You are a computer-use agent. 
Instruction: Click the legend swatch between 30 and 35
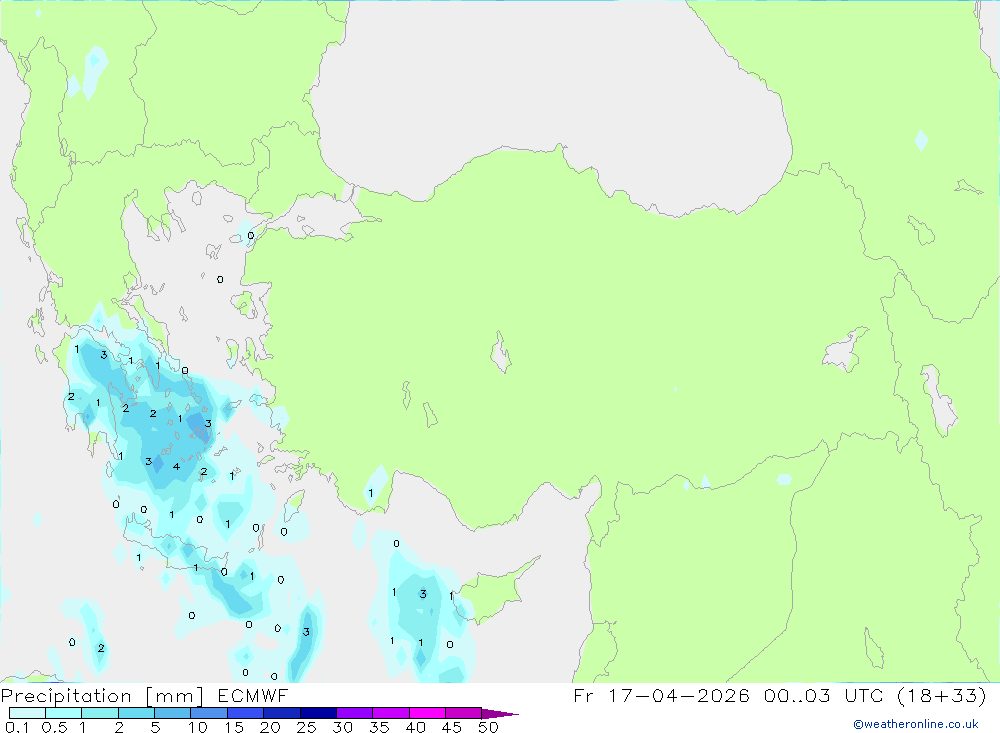(355, 713)
